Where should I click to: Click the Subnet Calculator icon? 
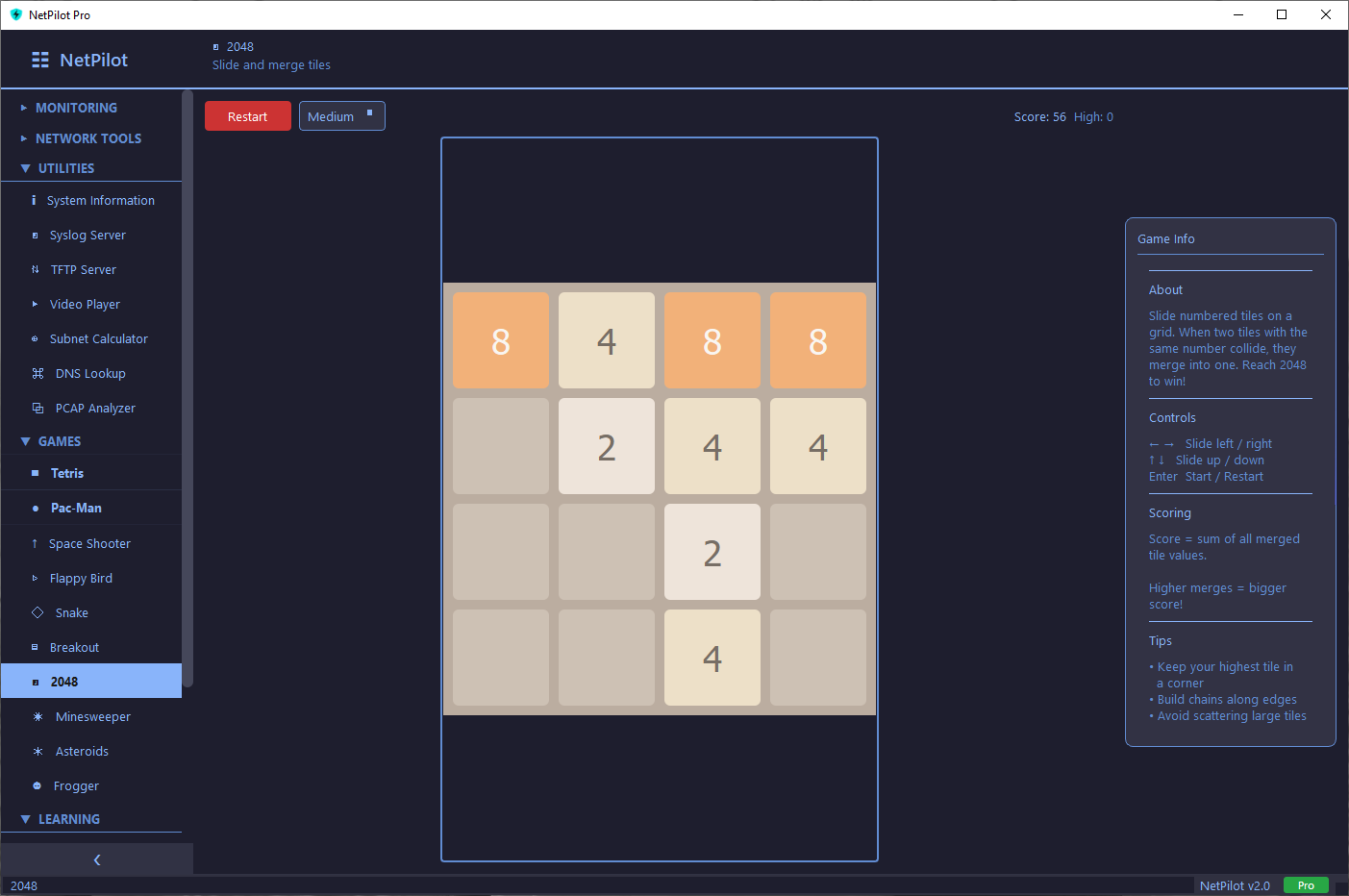(x=35, y=338)
